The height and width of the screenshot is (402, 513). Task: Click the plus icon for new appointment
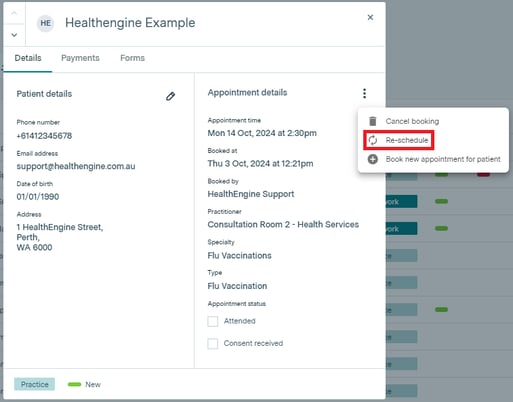coord(373,159)
